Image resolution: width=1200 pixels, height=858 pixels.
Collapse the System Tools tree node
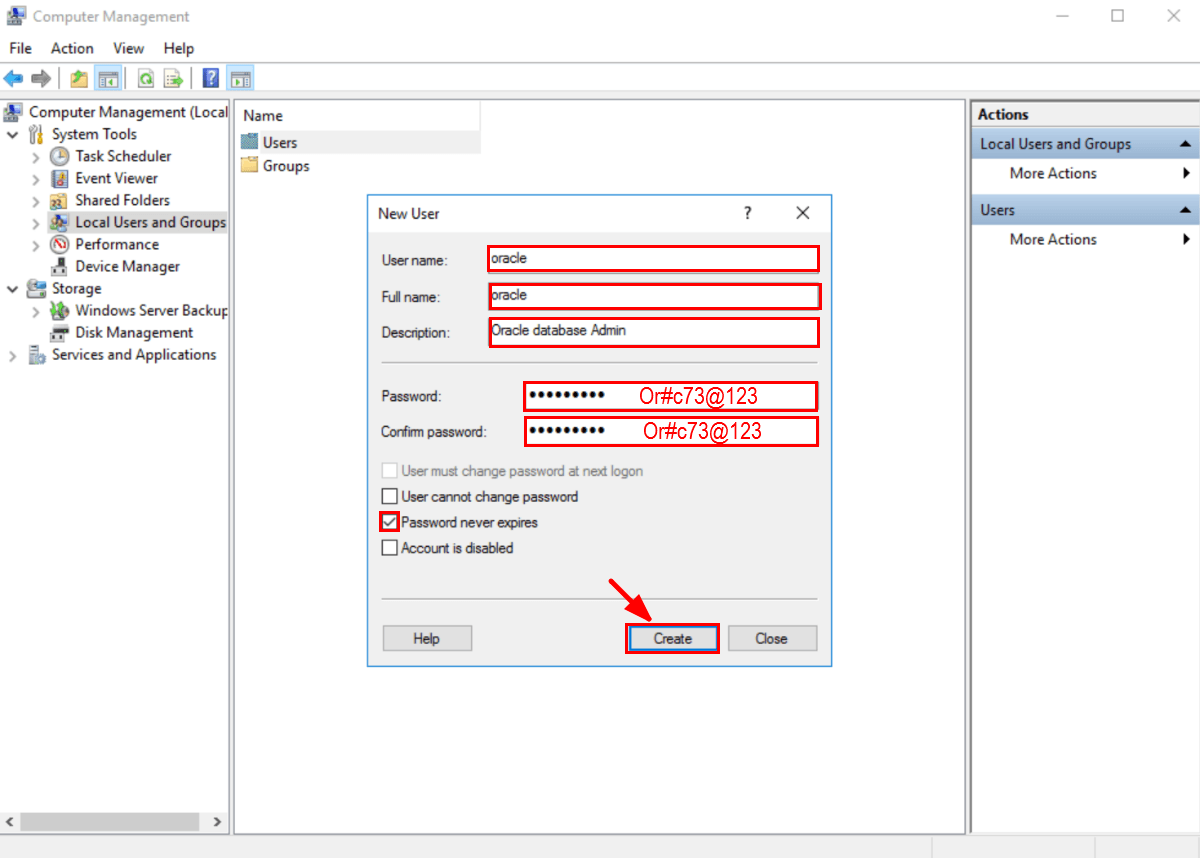coord(13,134)
